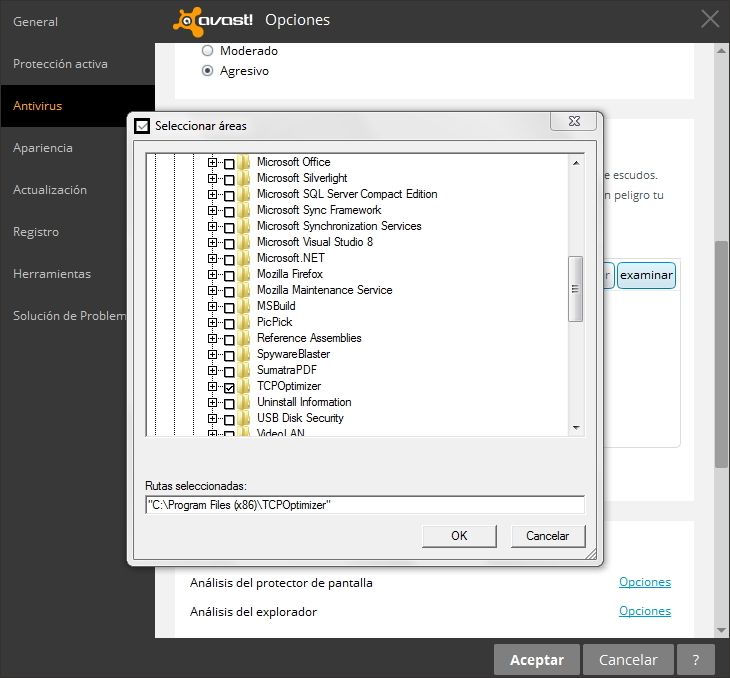Click the Opciones page scroll down arrow

722,631
